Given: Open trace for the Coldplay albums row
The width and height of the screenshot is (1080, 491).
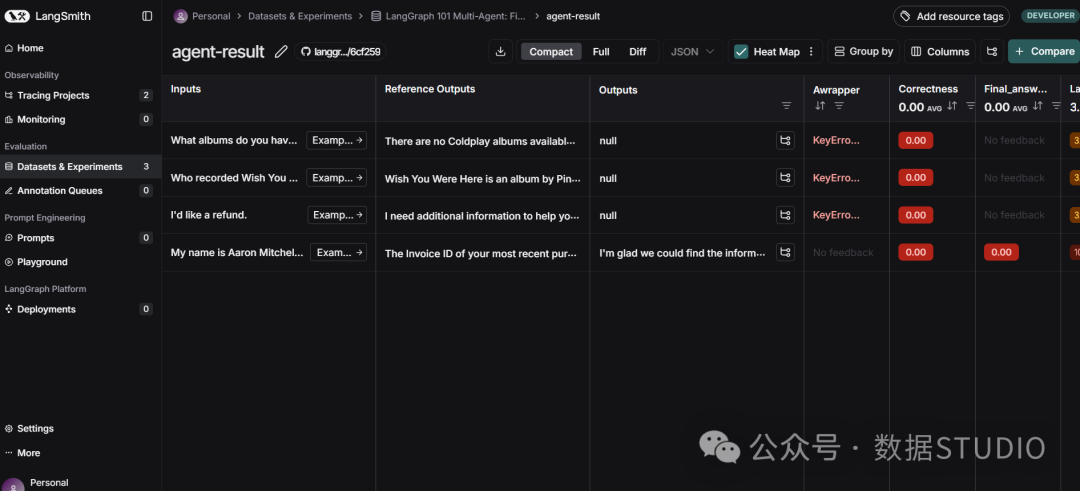Looking at the screenshot, I should point(785,140).
